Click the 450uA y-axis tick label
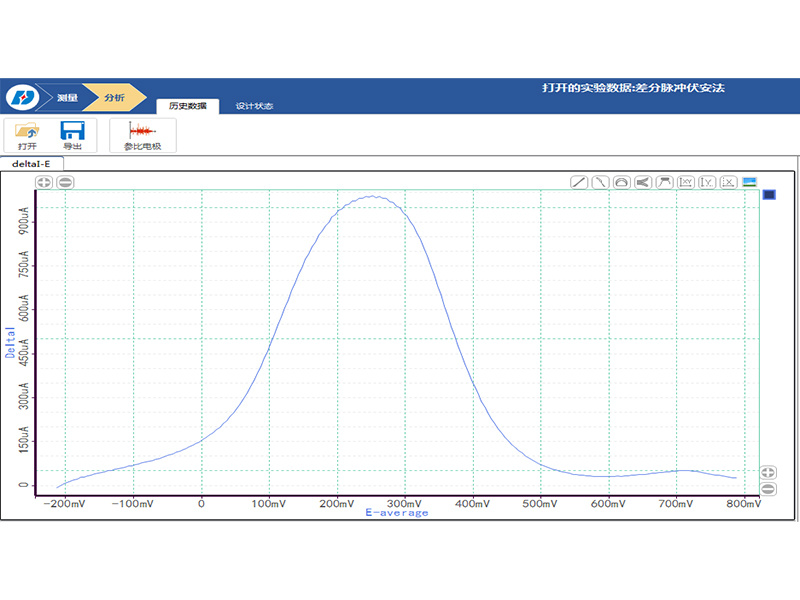This screenshot has height=600, width=800. point(24,353)
